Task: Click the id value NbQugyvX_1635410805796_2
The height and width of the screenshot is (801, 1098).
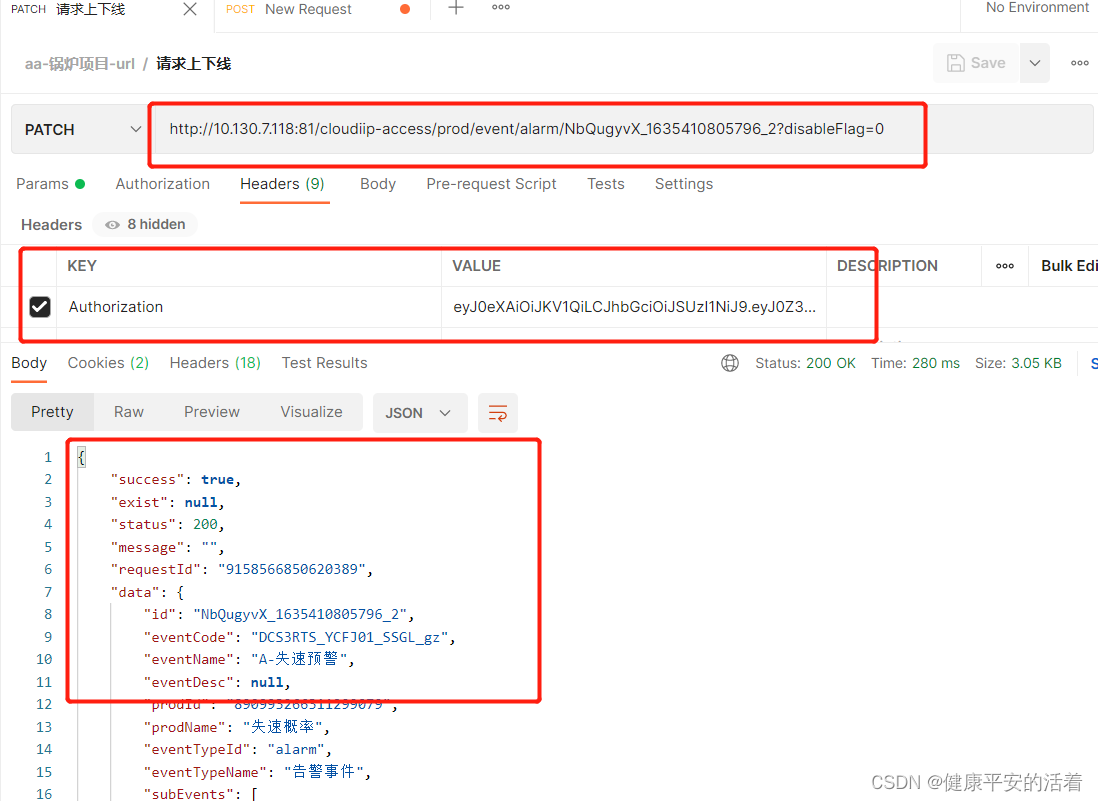Action: click(300, 614)
